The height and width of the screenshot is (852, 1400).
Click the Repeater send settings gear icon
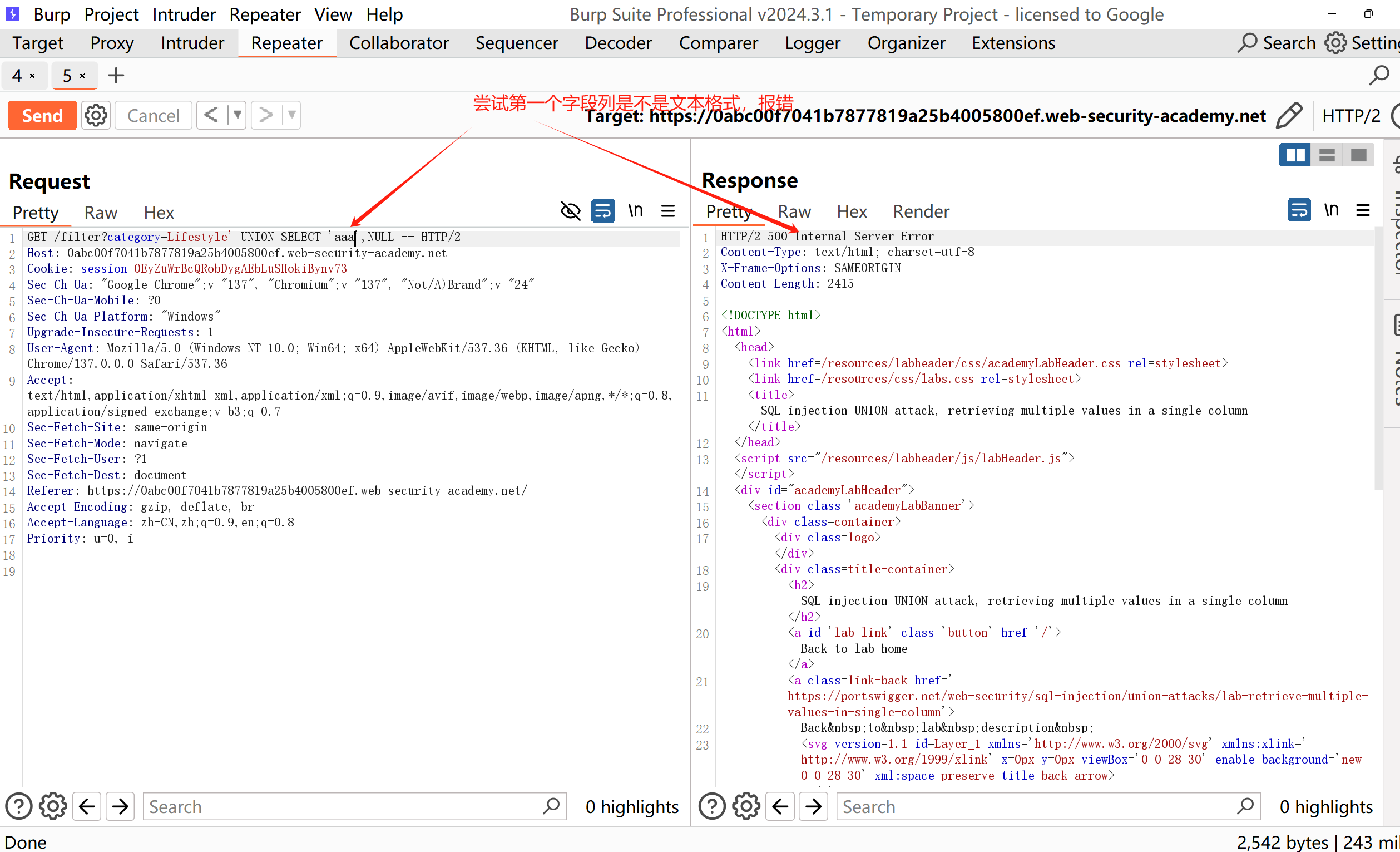click(96, 115)
